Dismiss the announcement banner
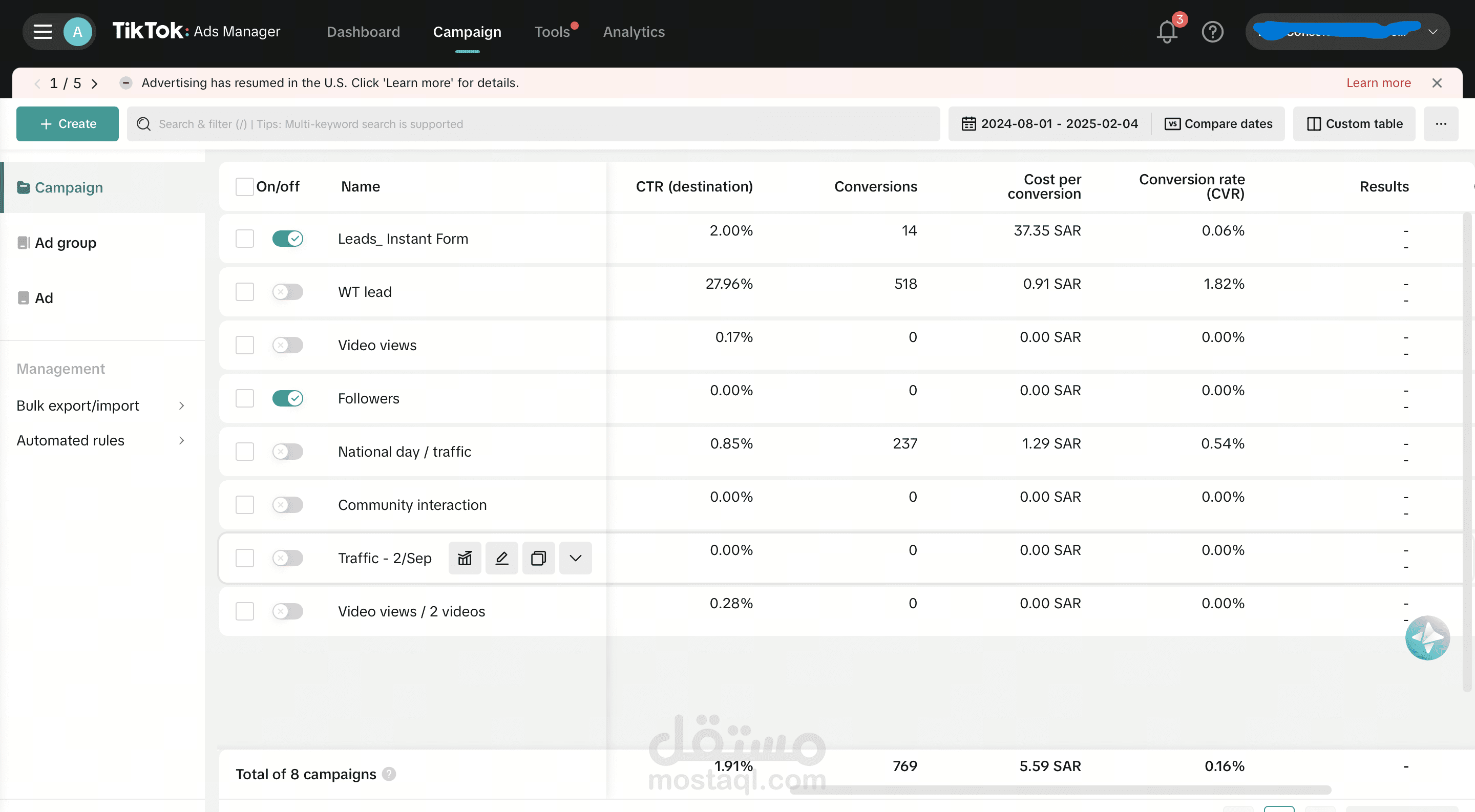Viewport: 1475px width, 812px height. [x=1437, y=83]
